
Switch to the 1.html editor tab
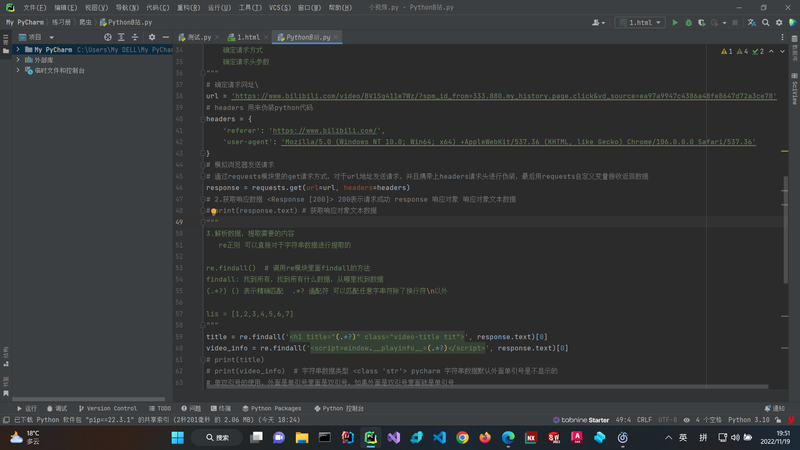tap(248, 37)
